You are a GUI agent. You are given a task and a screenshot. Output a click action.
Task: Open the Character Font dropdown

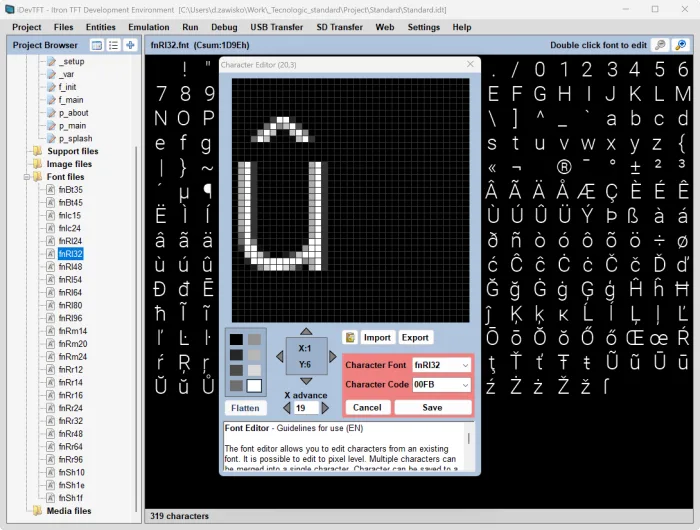465,365
